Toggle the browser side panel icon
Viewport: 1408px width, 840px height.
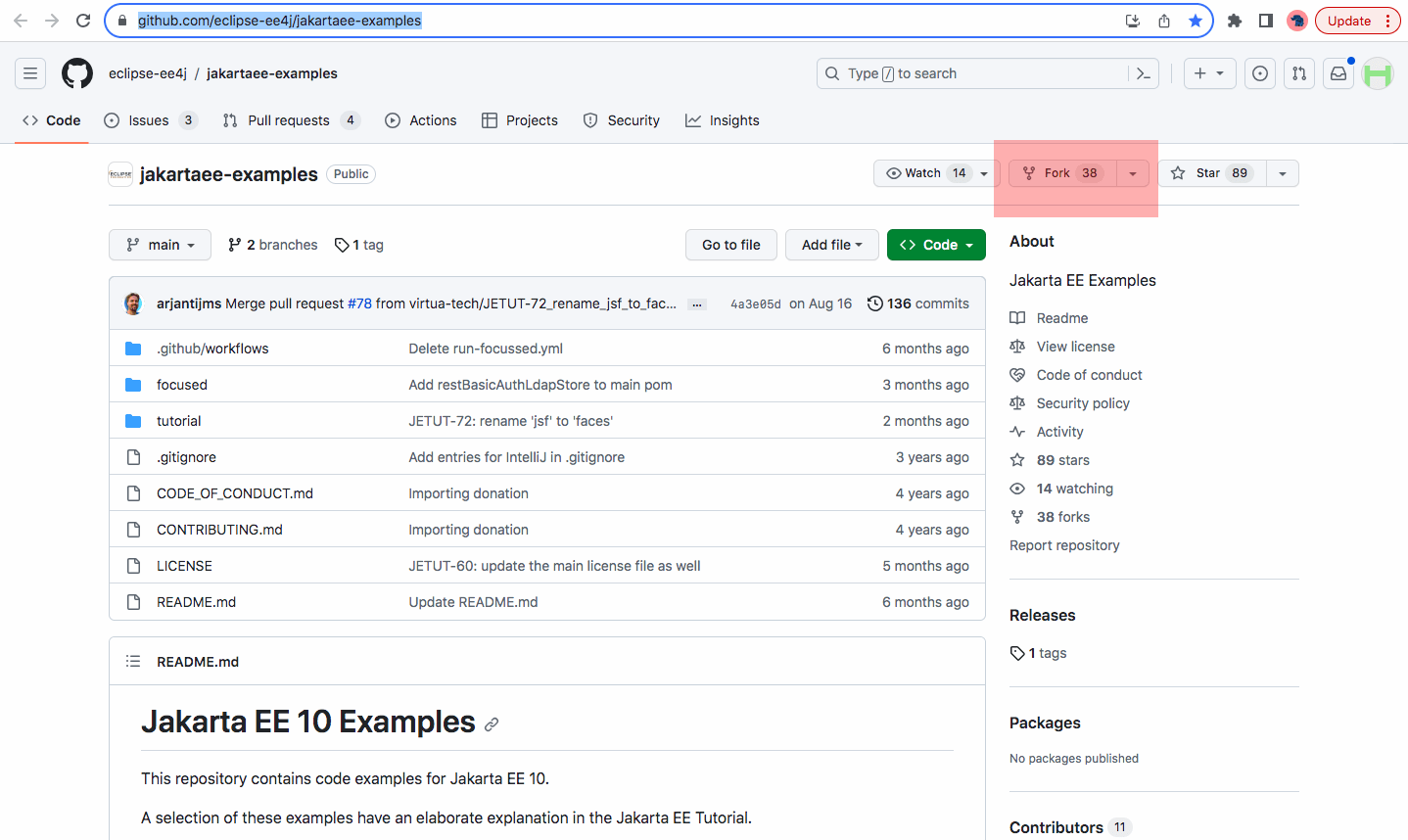pyautogui.click(x=1266, y=21)
